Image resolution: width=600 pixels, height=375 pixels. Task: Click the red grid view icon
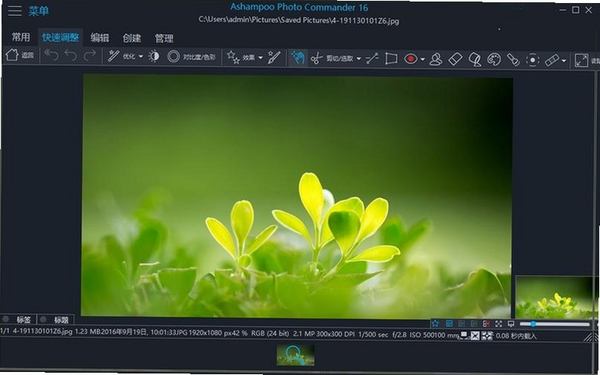pos(486,324)
